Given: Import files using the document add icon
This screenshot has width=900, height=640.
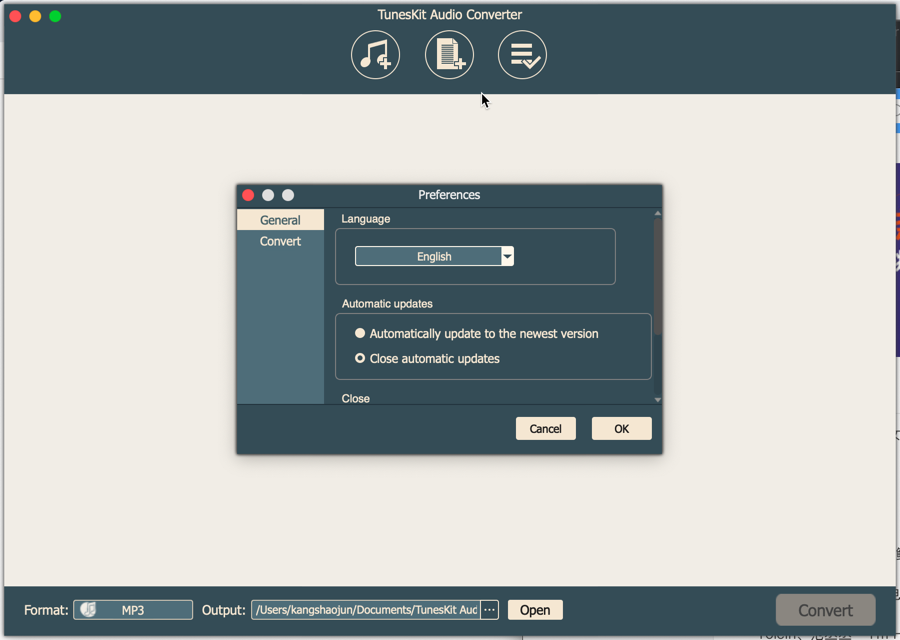Looking at the screenshot, I should tap(449, 55).
